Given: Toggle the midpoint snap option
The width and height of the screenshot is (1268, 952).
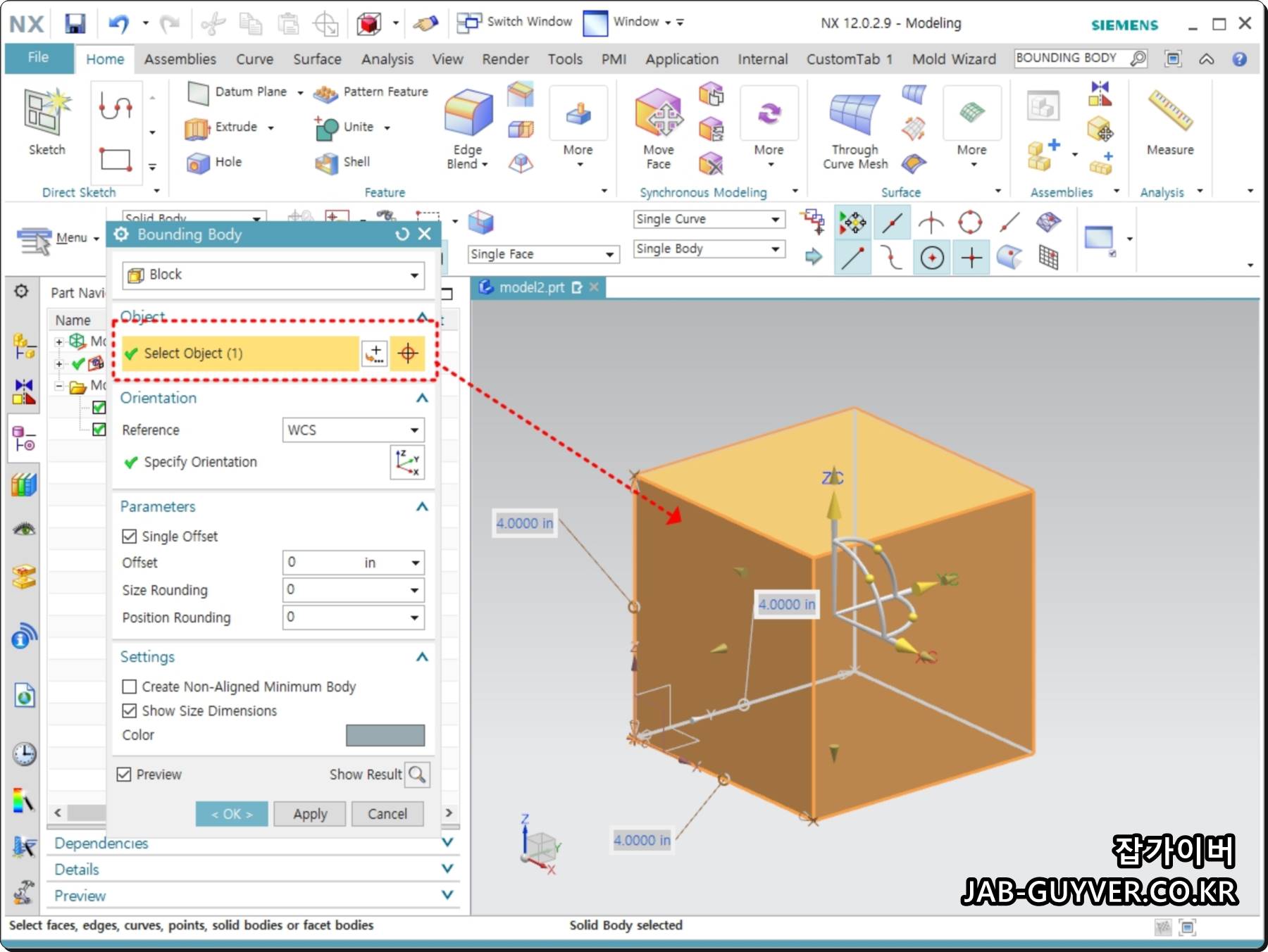Looking at the screenshot, I should [x=892, y=223].
